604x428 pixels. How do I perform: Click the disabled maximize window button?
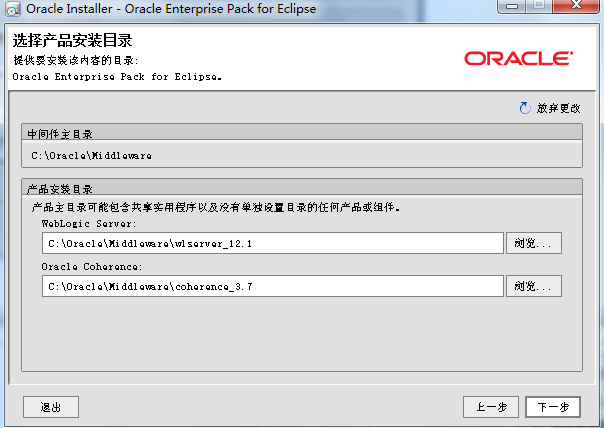[x=539, y=6]
